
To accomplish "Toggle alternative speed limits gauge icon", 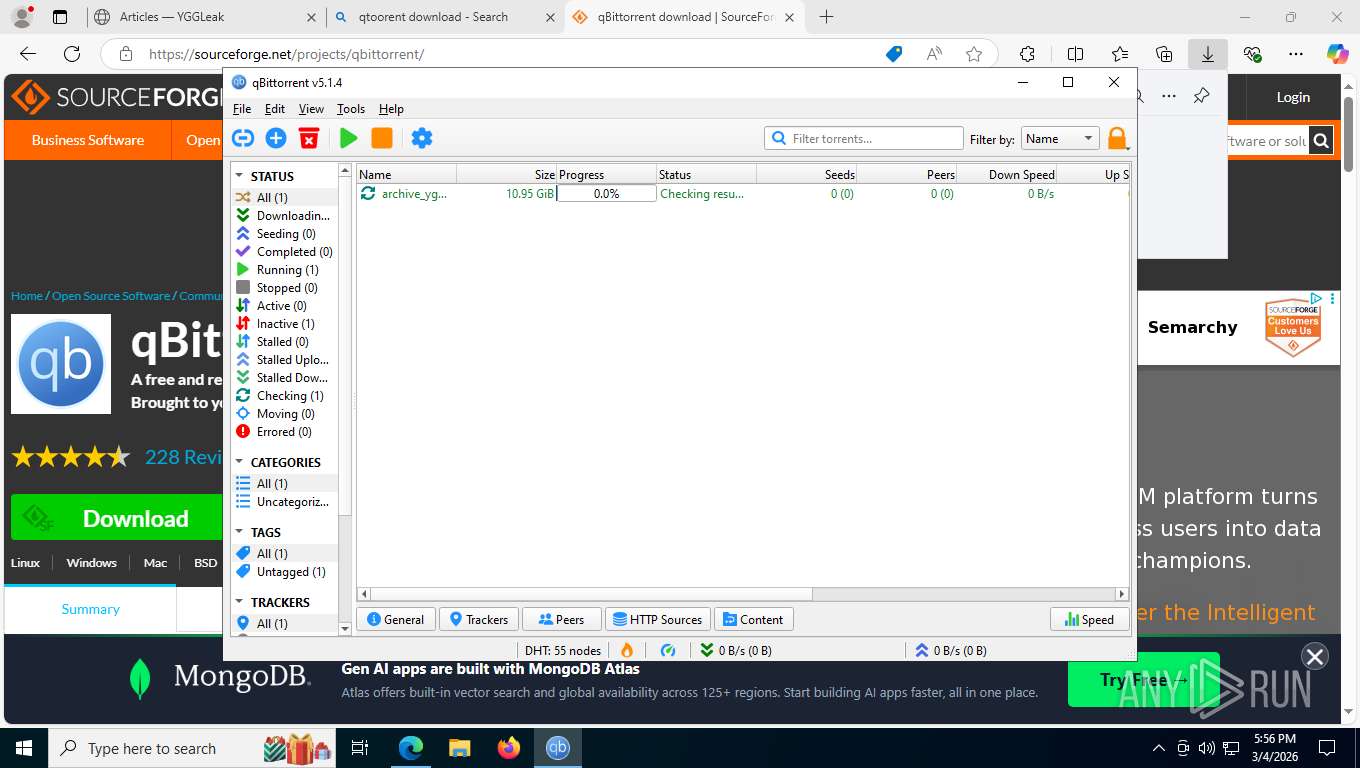I will click(x=668, y=650).
